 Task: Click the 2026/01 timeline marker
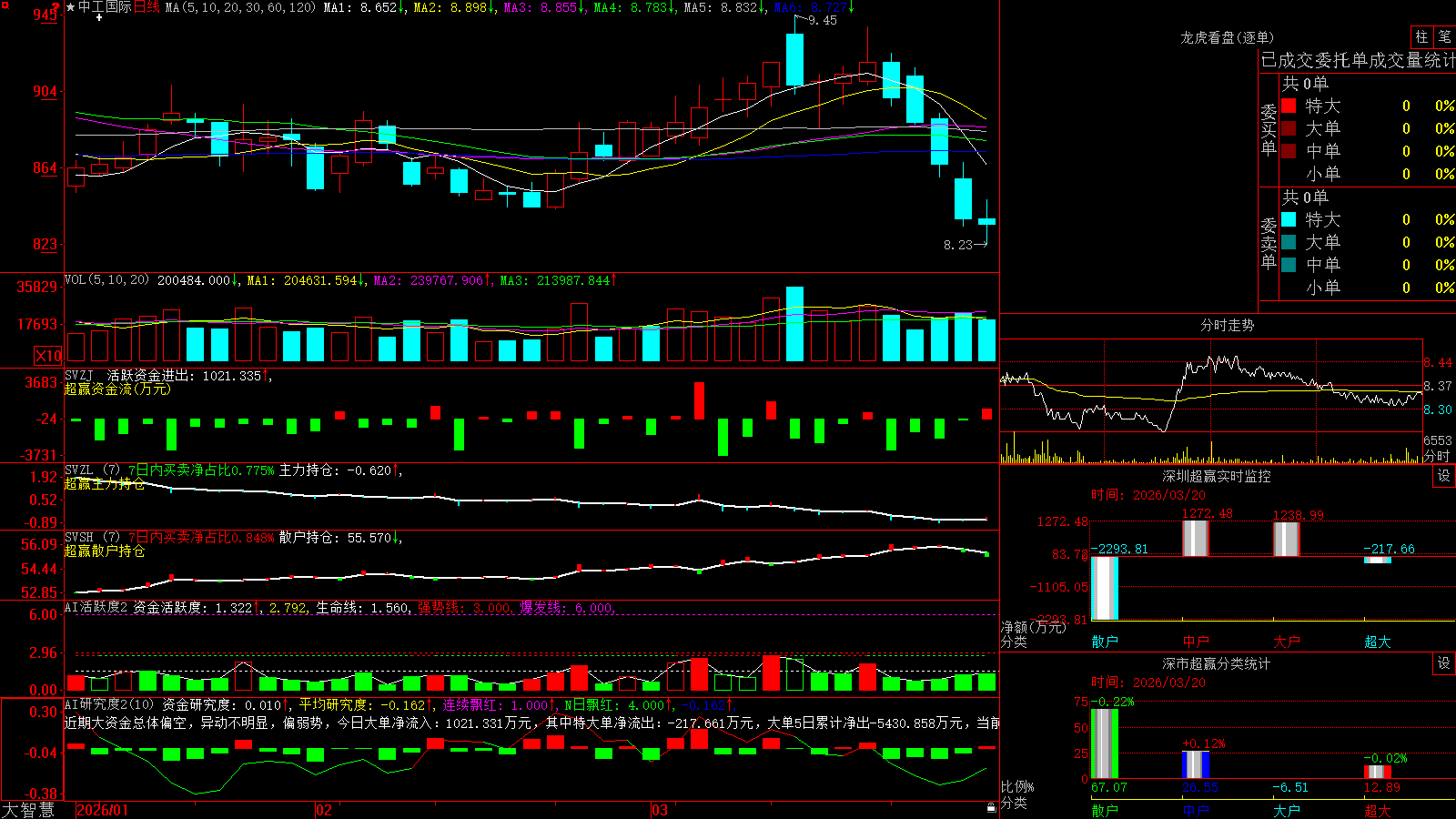[103, 810]
